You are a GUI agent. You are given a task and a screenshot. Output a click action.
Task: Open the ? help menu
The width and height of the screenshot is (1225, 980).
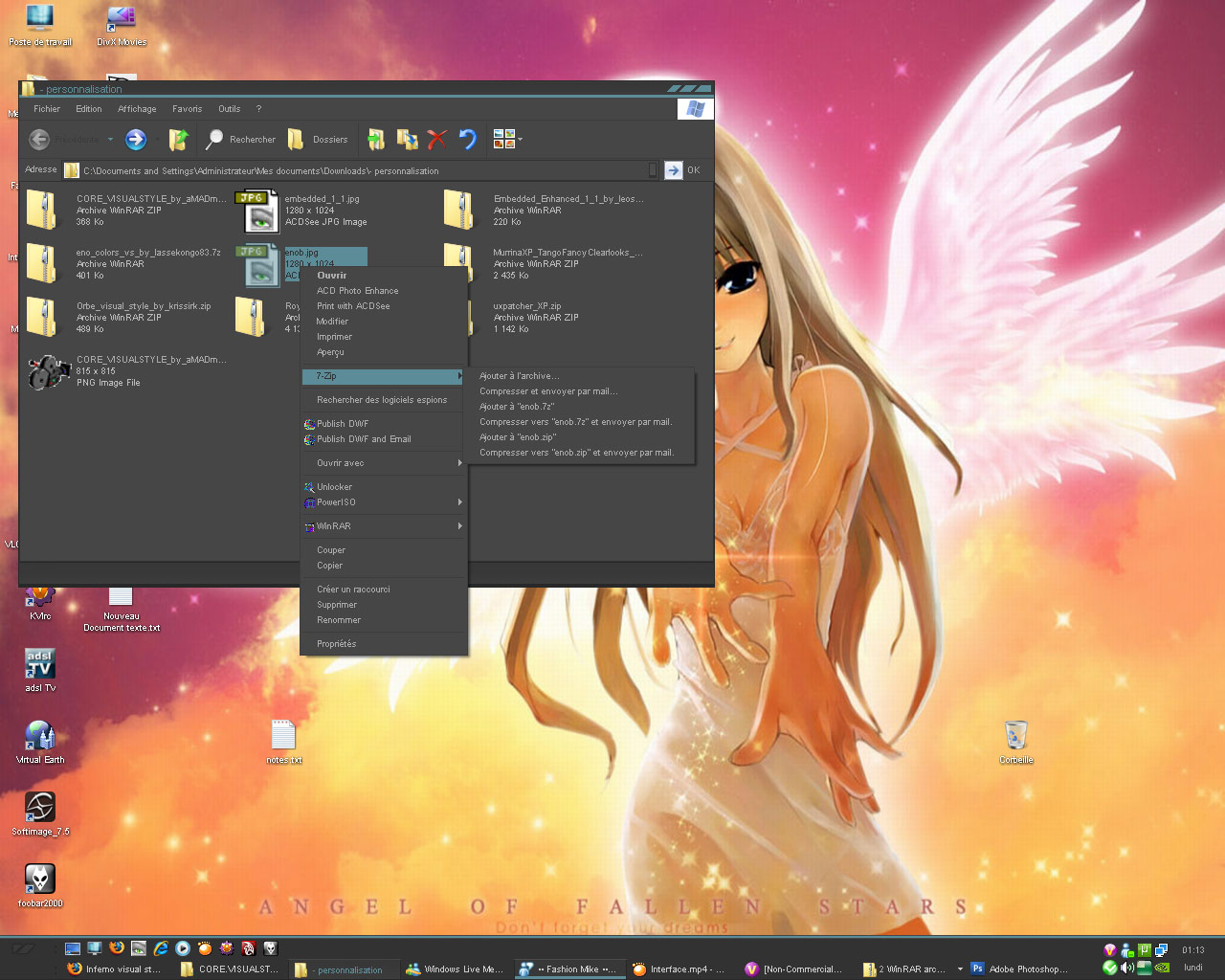click(258, 109)
